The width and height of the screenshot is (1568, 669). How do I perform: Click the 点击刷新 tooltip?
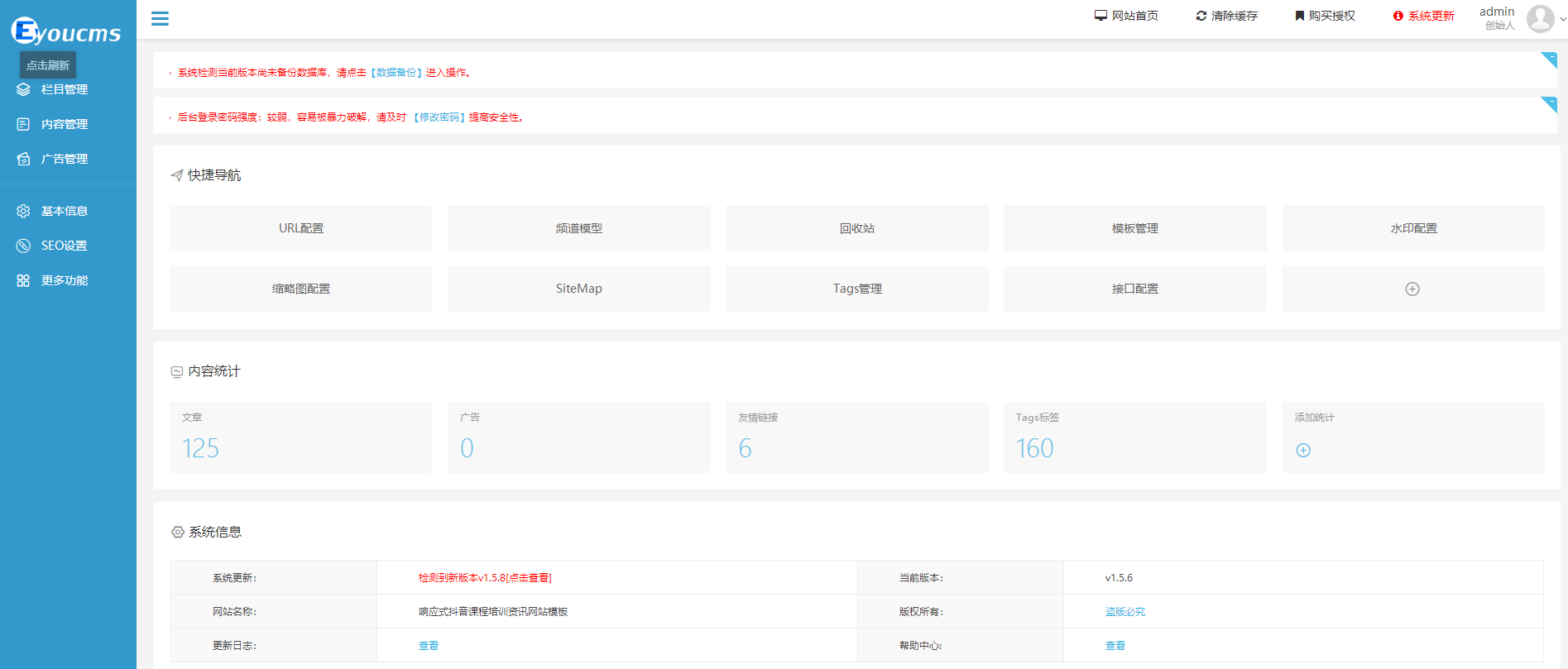(x=48, y=65)
